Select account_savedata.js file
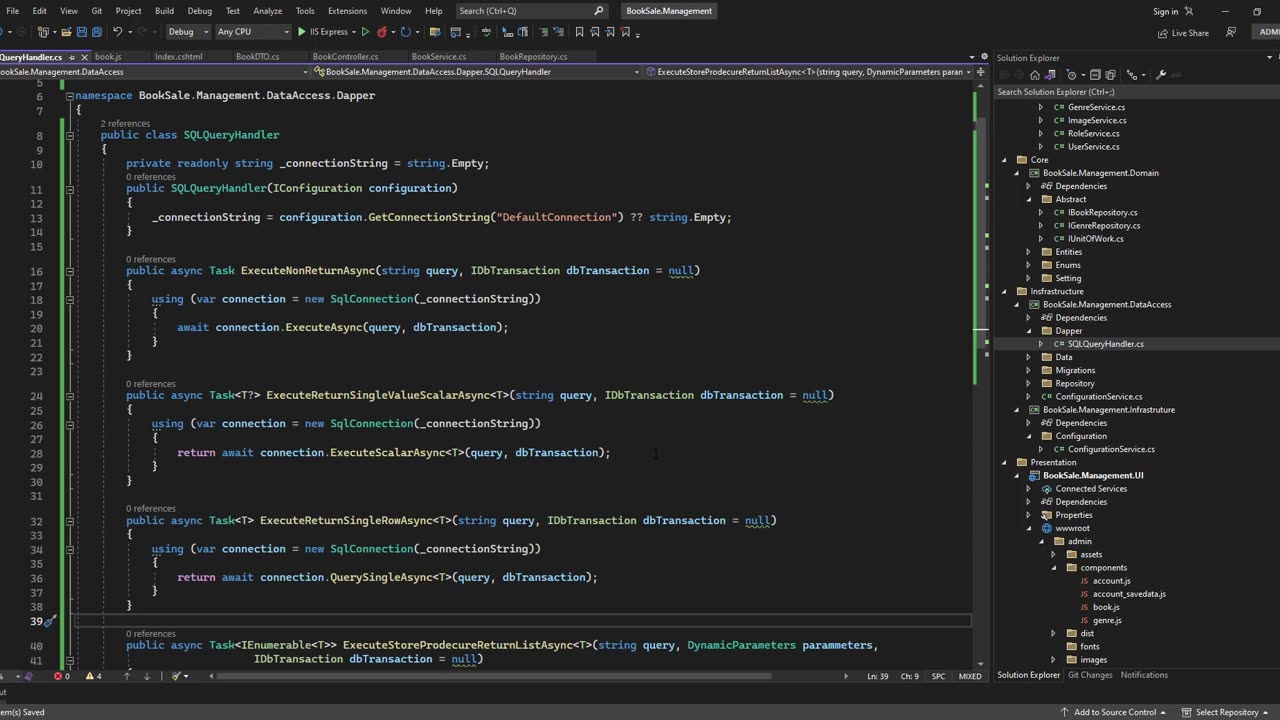 pyautogui.click(x=1129, y=594)
